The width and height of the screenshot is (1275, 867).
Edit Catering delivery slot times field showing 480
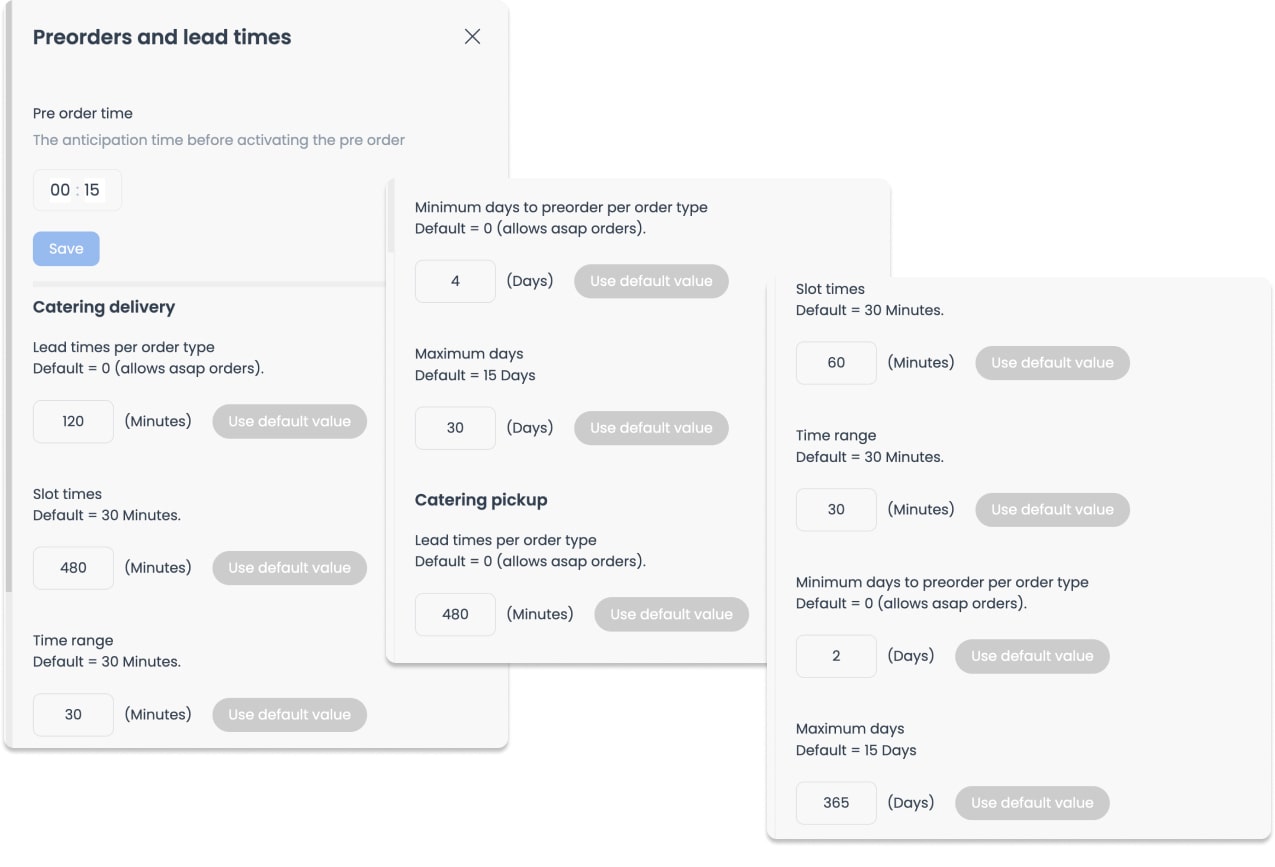click(73, 568)
